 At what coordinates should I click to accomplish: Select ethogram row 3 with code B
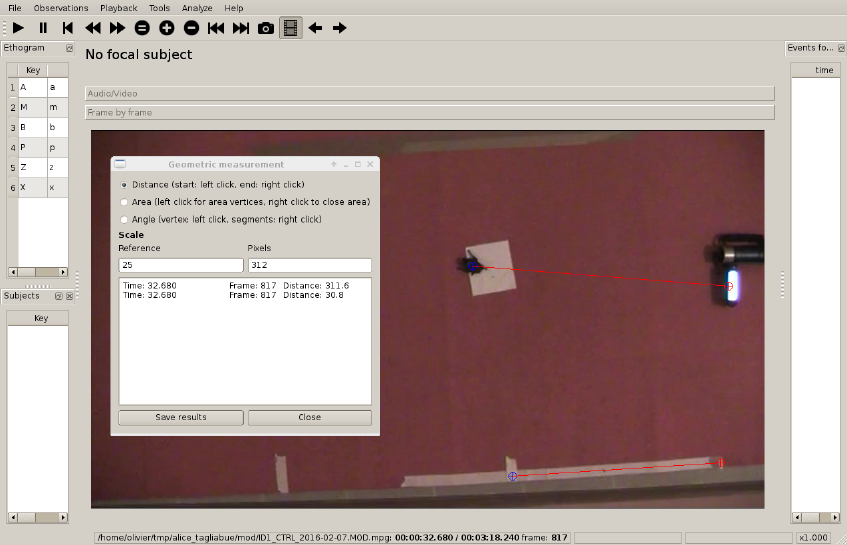38,127
